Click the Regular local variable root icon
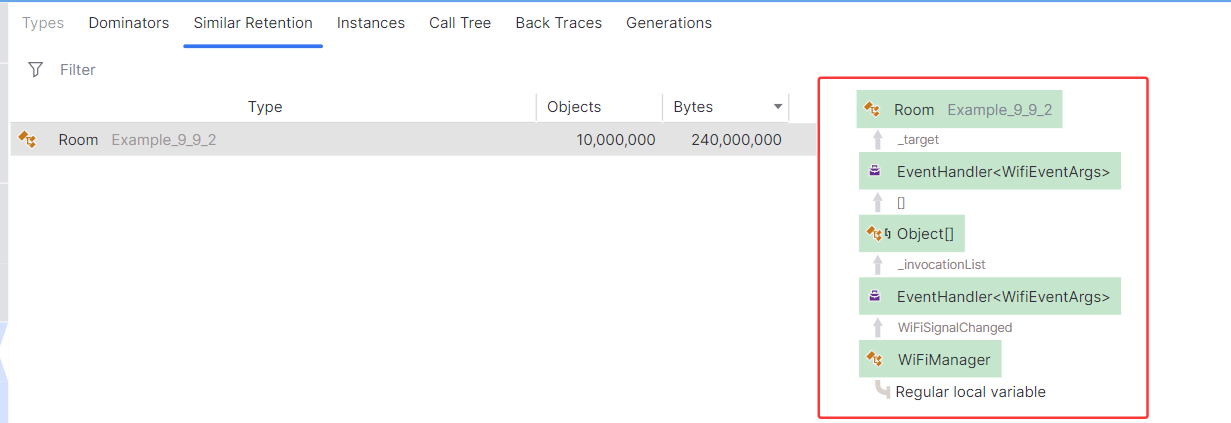The width and height of the screenshot is (1231, 423). [x=882, y=390]
